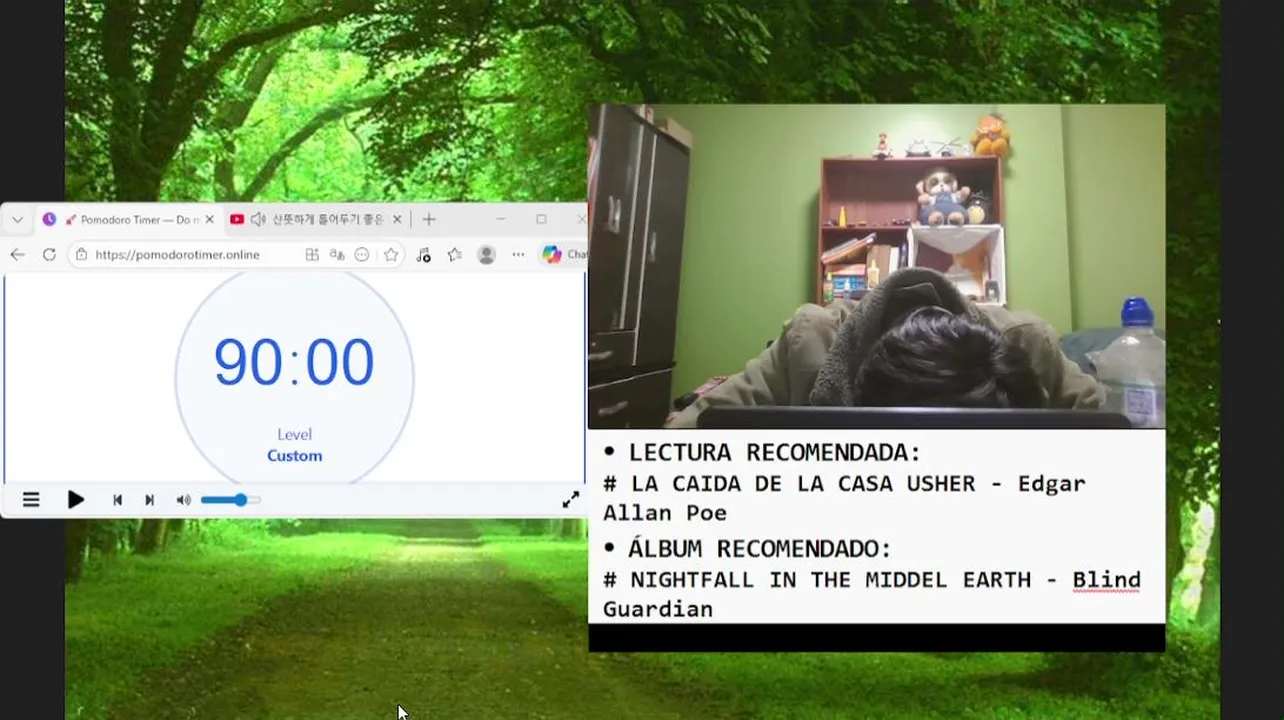Open the tab actions chevron menu in Edge
The image size is (1284, 720).
(x=18, y=219)
